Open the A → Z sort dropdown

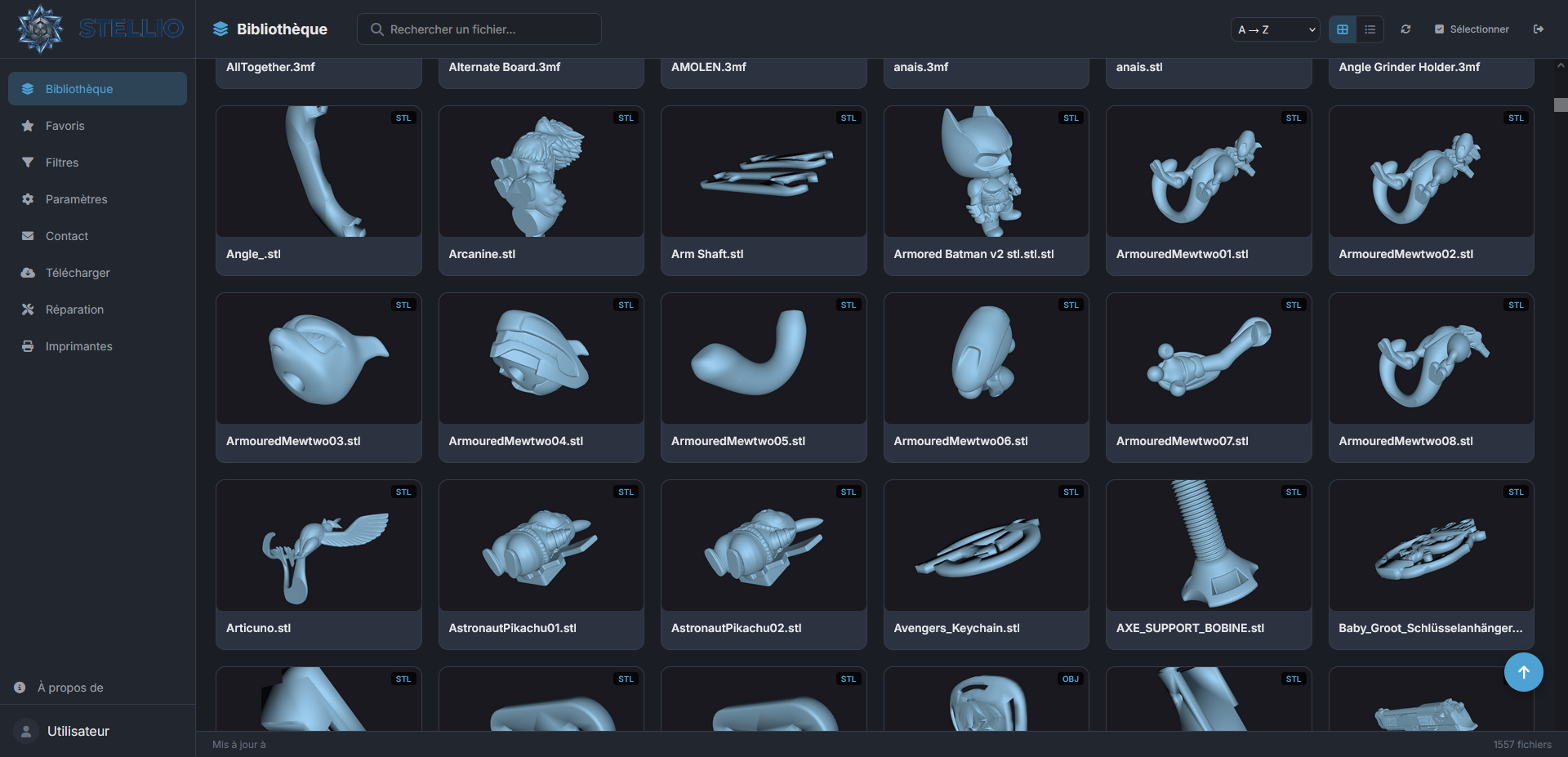pos(1276,29)
